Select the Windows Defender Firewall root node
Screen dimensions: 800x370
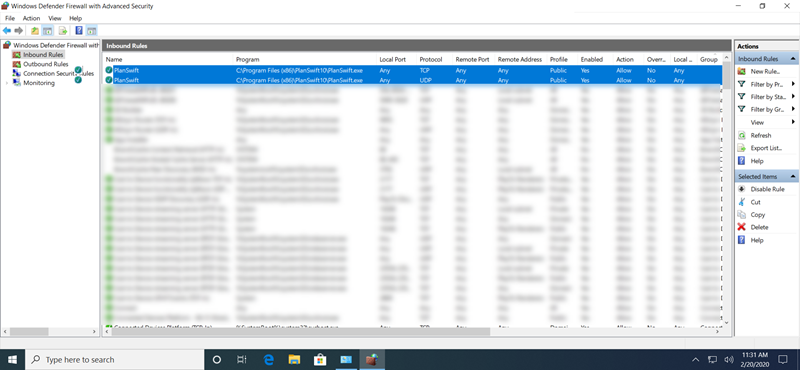point(51,45)
